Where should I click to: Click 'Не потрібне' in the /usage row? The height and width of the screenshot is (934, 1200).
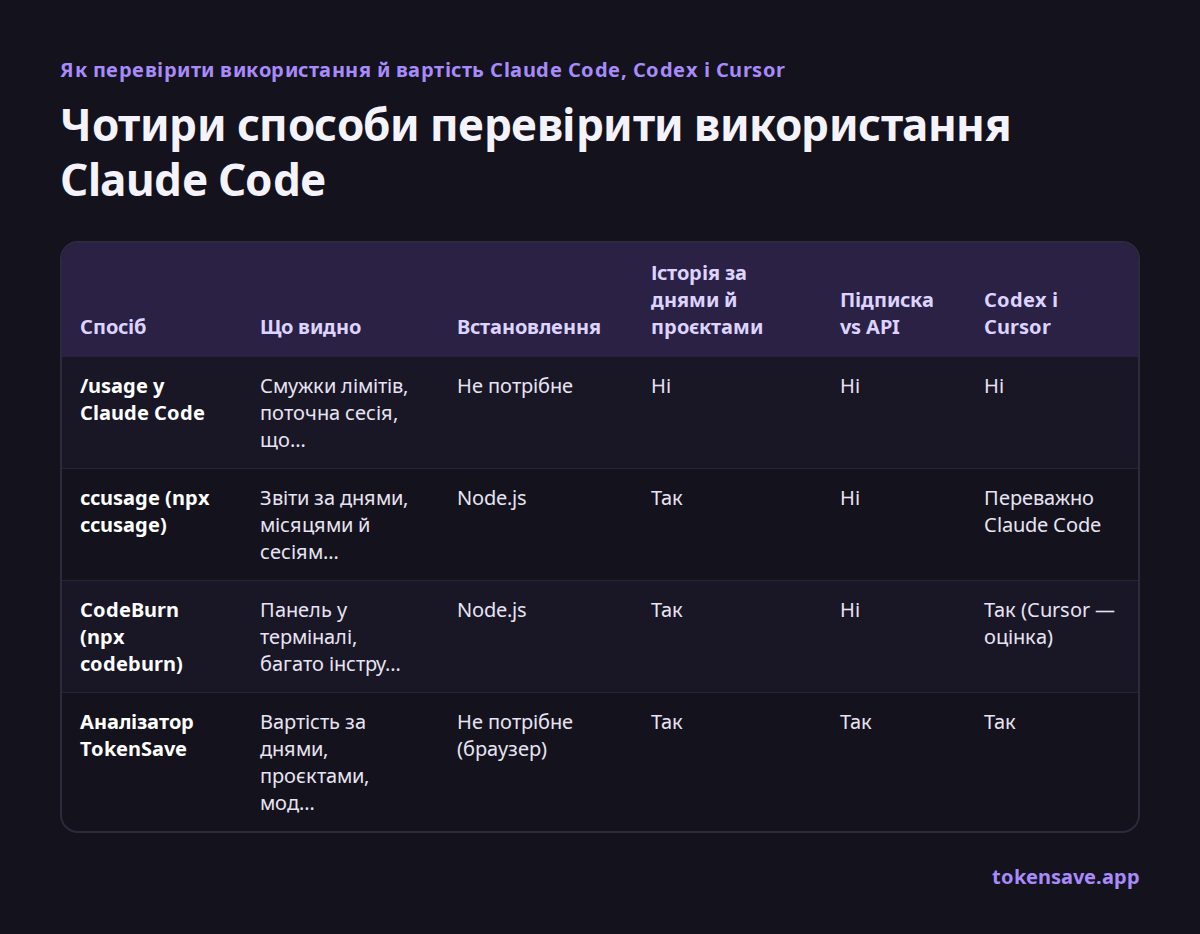pyautogui.click(x=515, y=386)
